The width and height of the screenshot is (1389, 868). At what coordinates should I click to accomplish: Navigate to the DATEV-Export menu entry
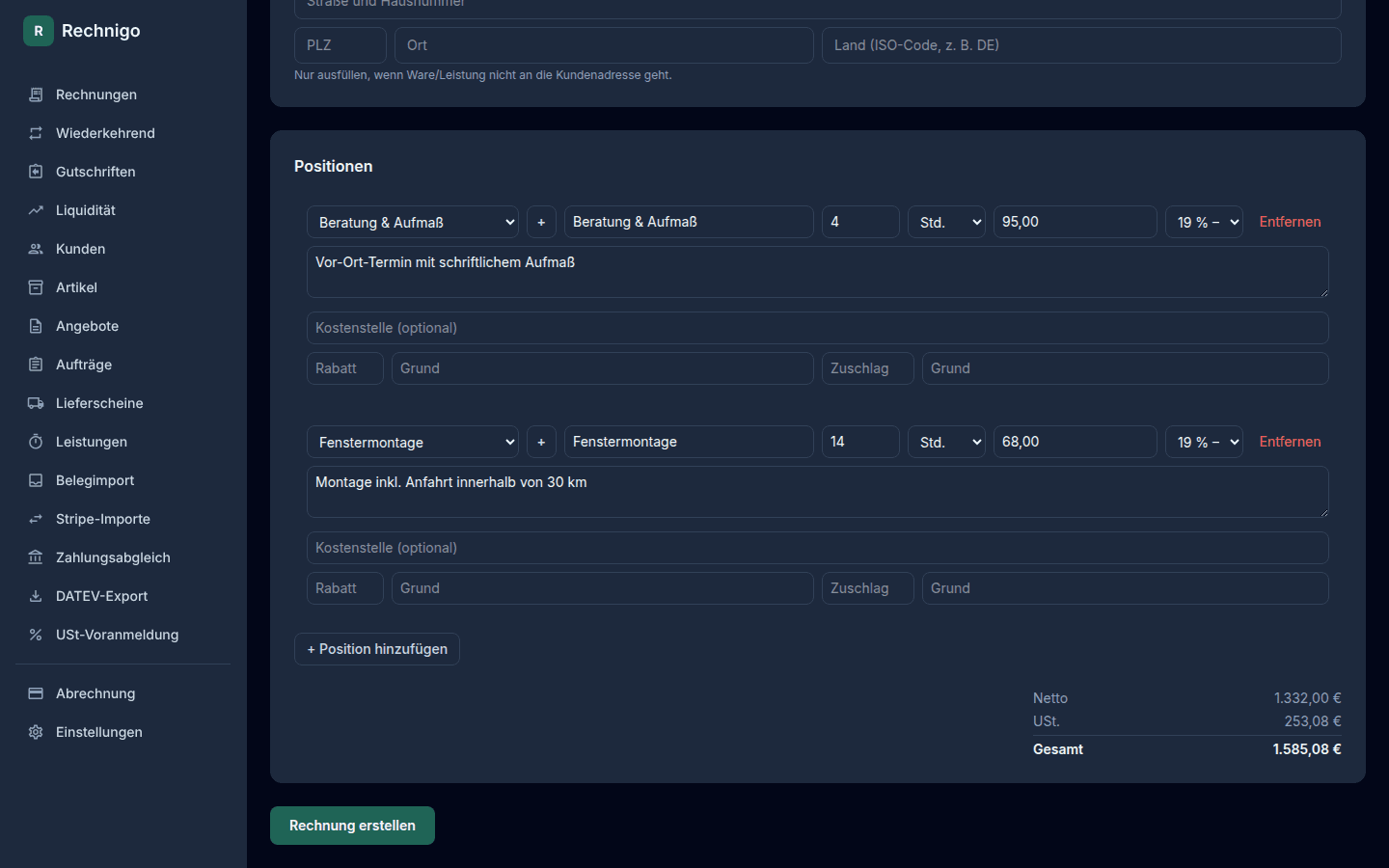point(123,596)
